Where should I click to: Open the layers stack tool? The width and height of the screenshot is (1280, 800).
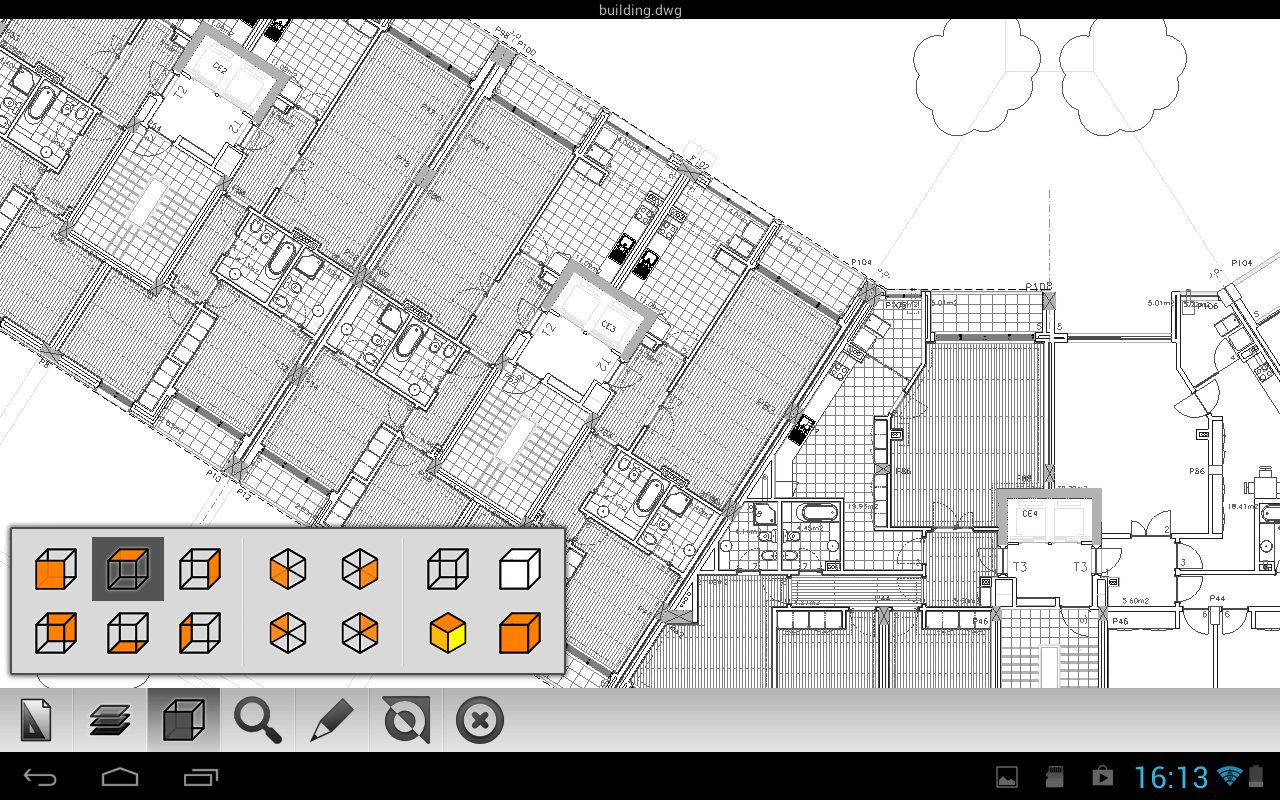click(110, 720)
